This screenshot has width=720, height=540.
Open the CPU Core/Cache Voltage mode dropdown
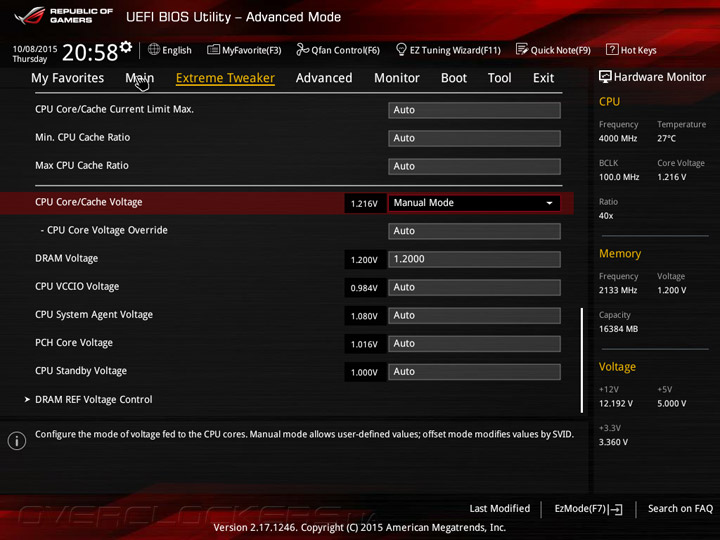point(474,203)
